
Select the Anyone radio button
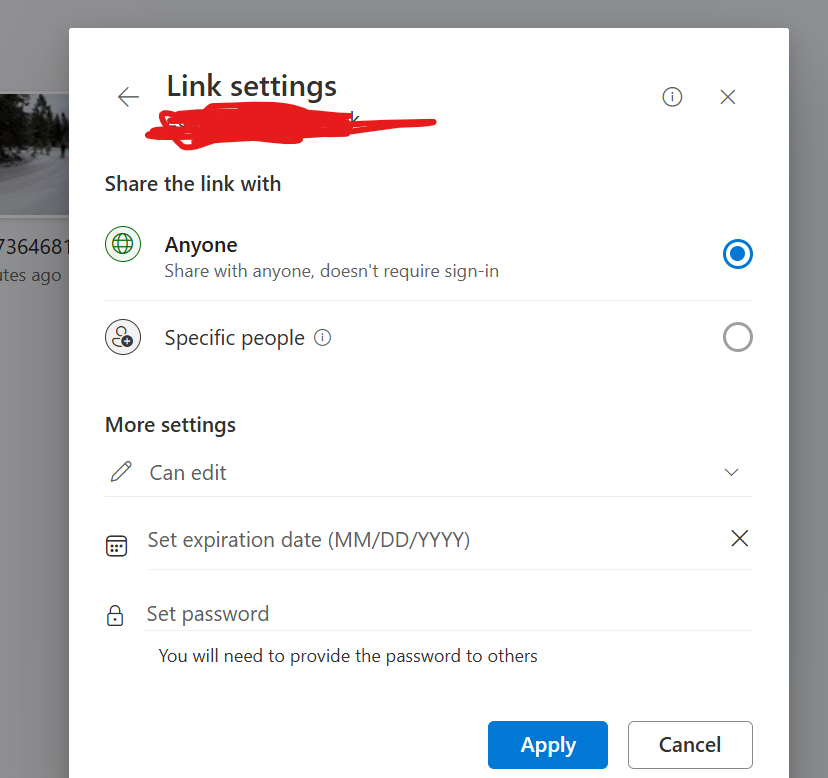[x=737, y=254]
